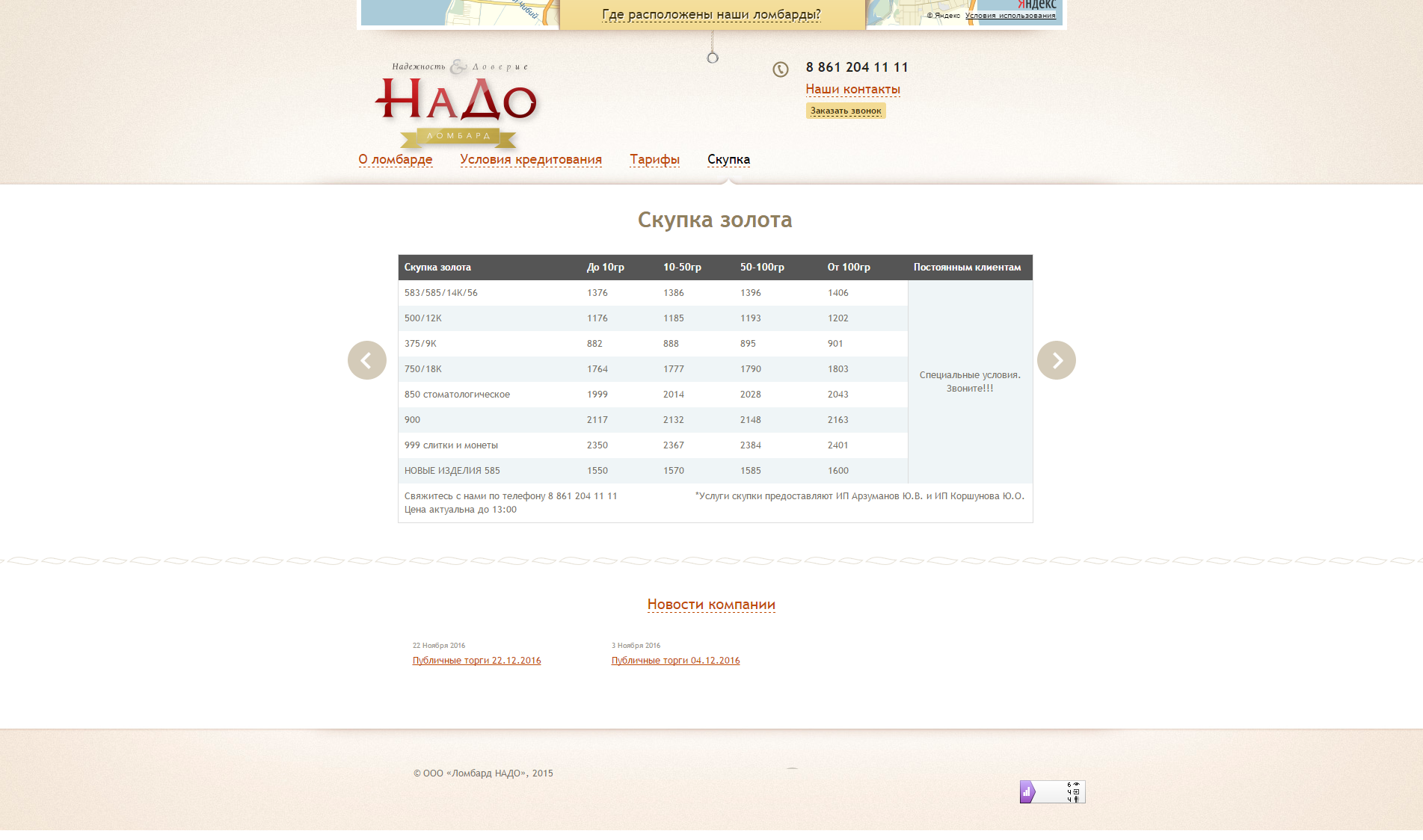Click the purple statistics counter badge in the footer
The image size is (1423, 840).
(x=1052, y=791)
